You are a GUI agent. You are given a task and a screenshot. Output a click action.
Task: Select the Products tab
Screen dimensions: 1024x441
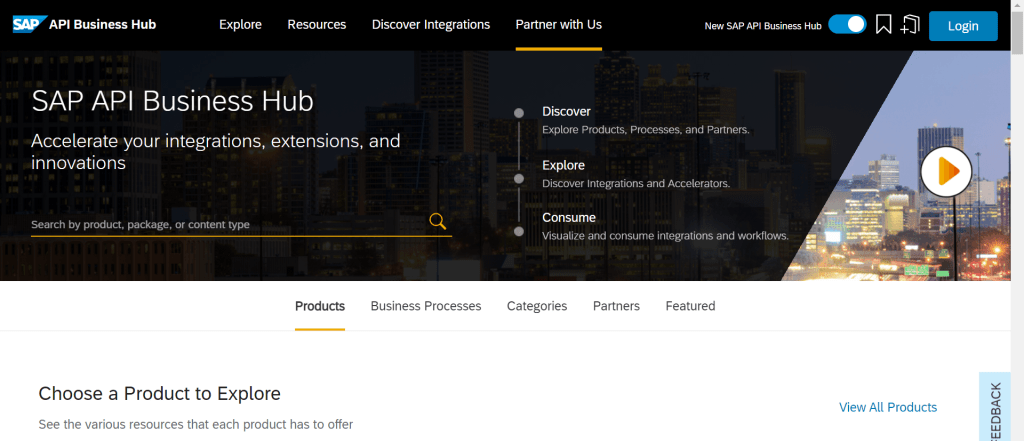coord(320,306)
